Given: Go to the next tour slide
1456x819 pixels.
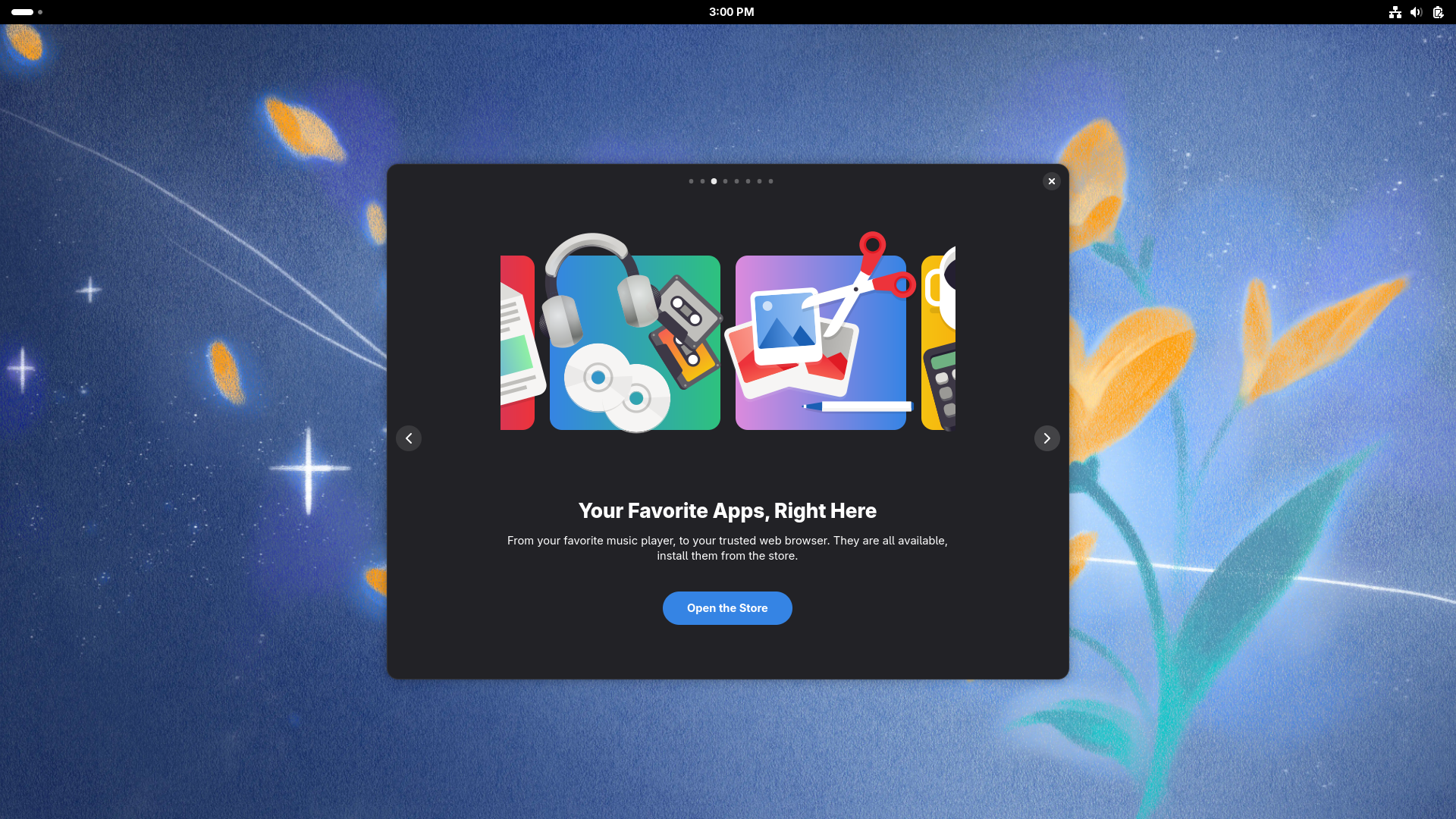Looking at the screenshot, I should (x=1046, y=438).
